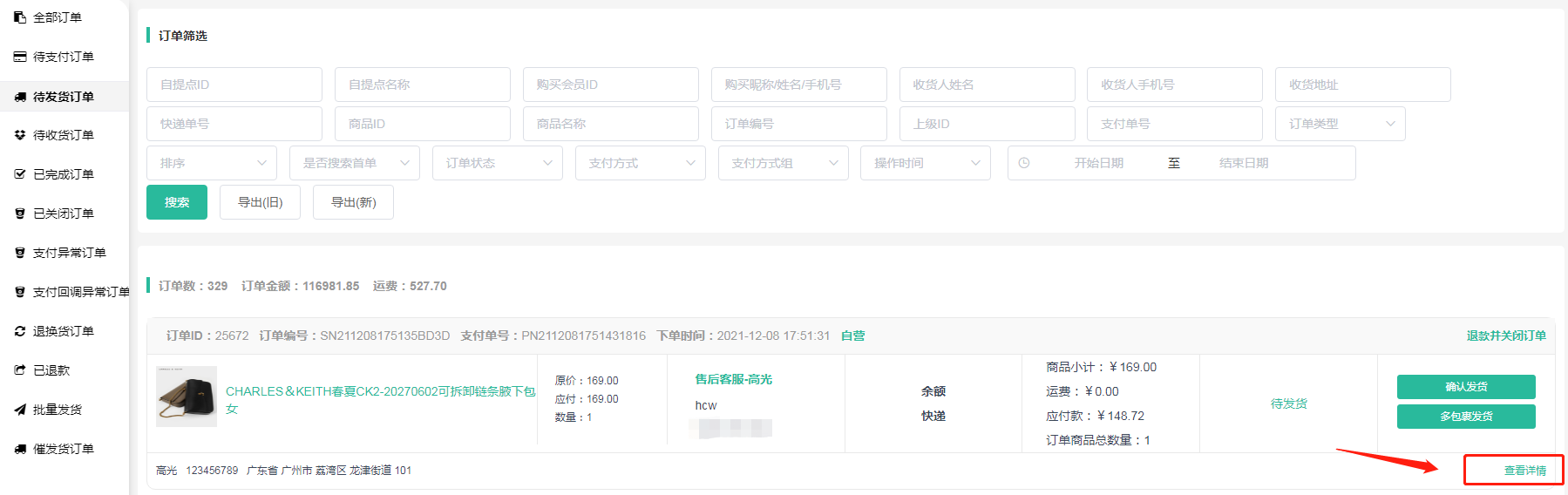Click the 支付回调异常订单 sidebar icon
The image size is (1568, 495).
(20, 292)
